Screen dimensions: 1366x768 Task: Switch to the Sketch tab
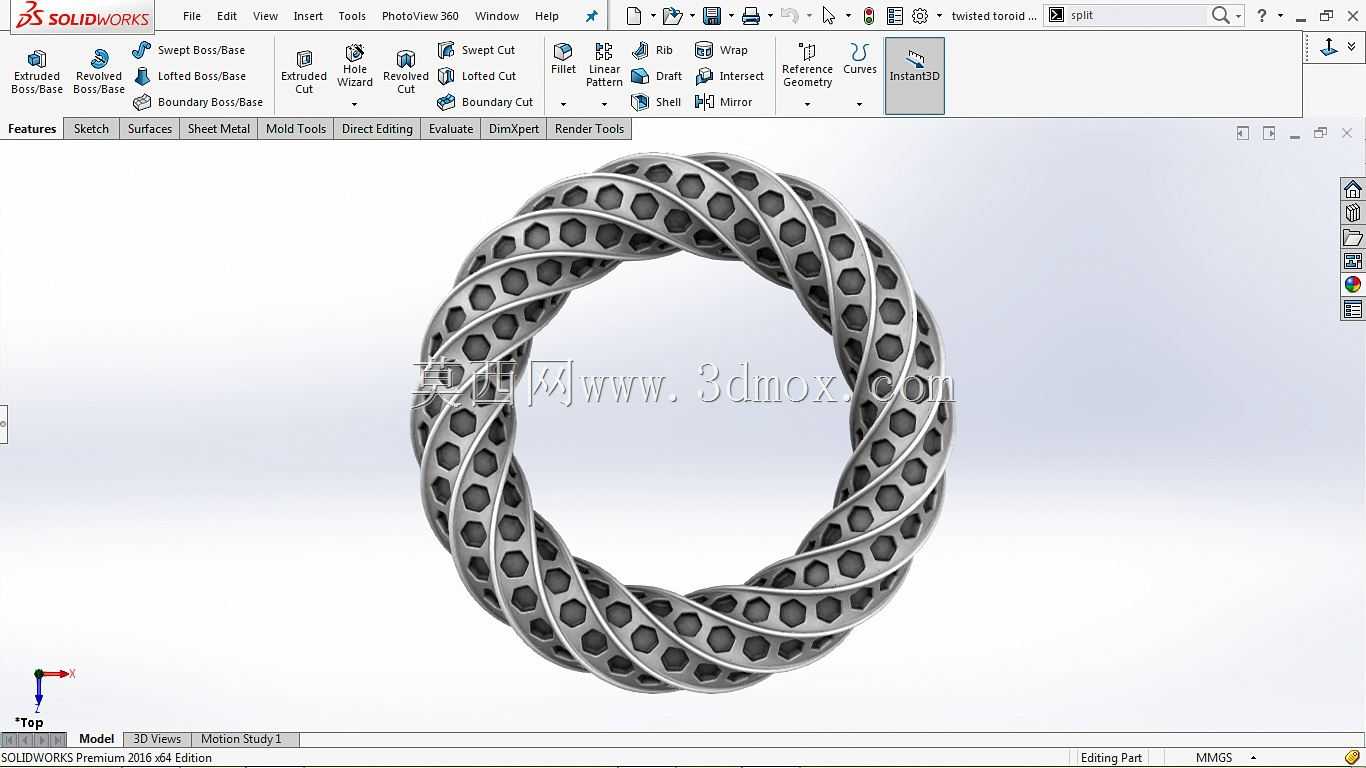[x=91, y=129]
